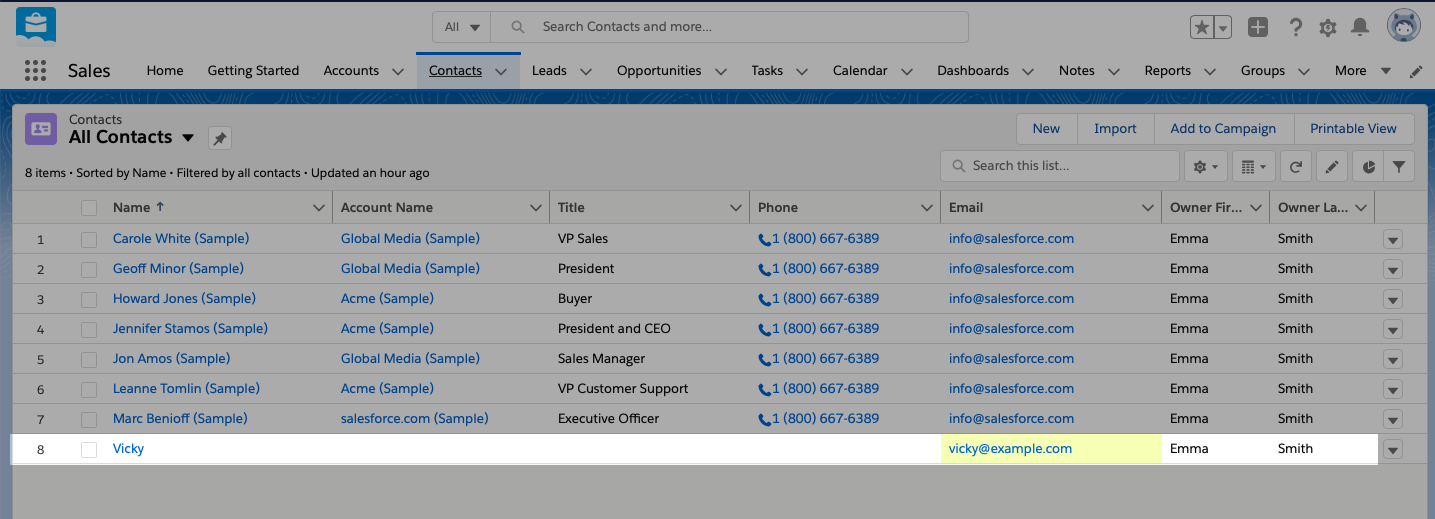Screen dimensions: 1435x519
Task: Open row actions for Carole White
Action: click(x=1392, y=240)
